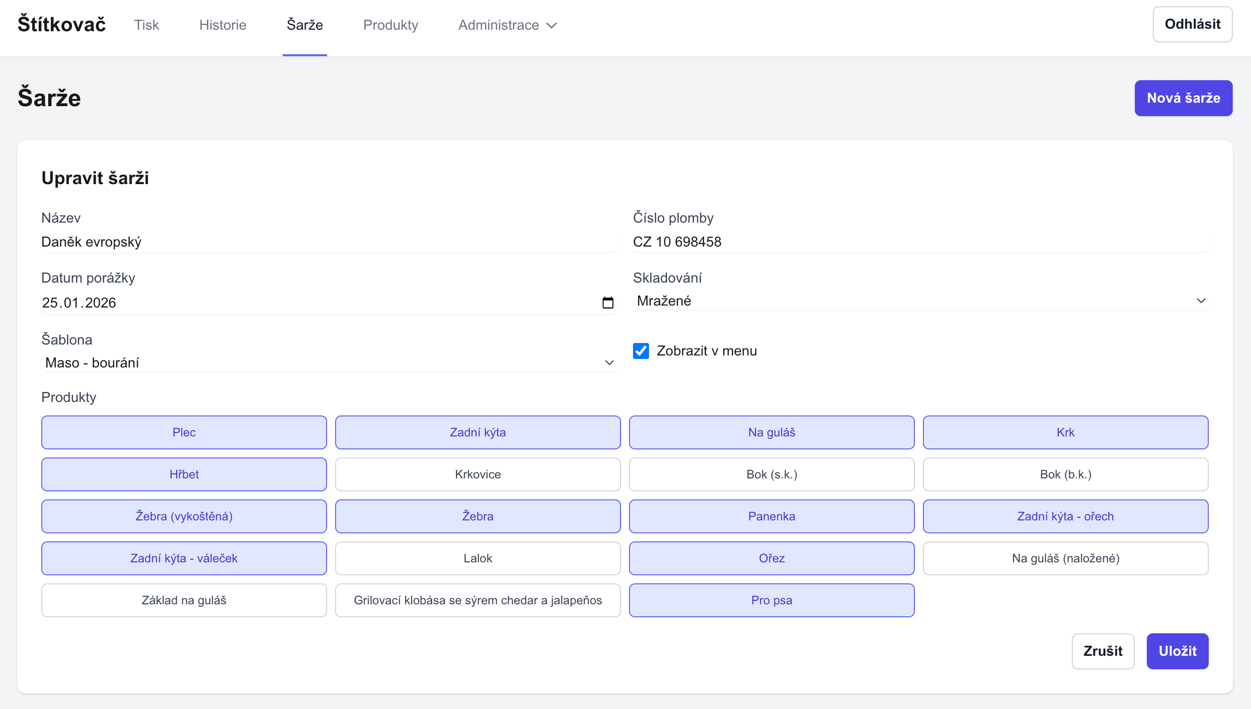Image resolution: width=1251 pixels, height=709 pixels.
Task: Click the Uložit button to save
Action: pos(1177,651)
